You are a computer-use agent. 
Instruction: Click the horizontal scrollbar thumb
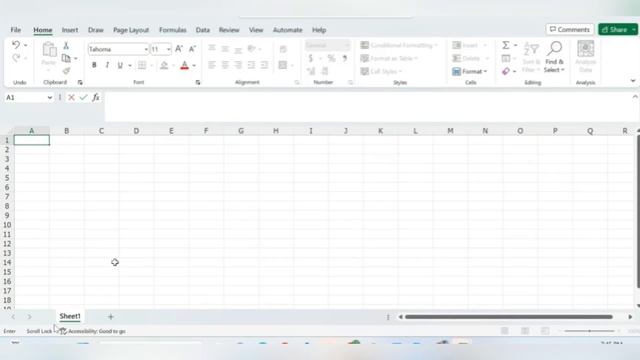(x=509, y=317)
